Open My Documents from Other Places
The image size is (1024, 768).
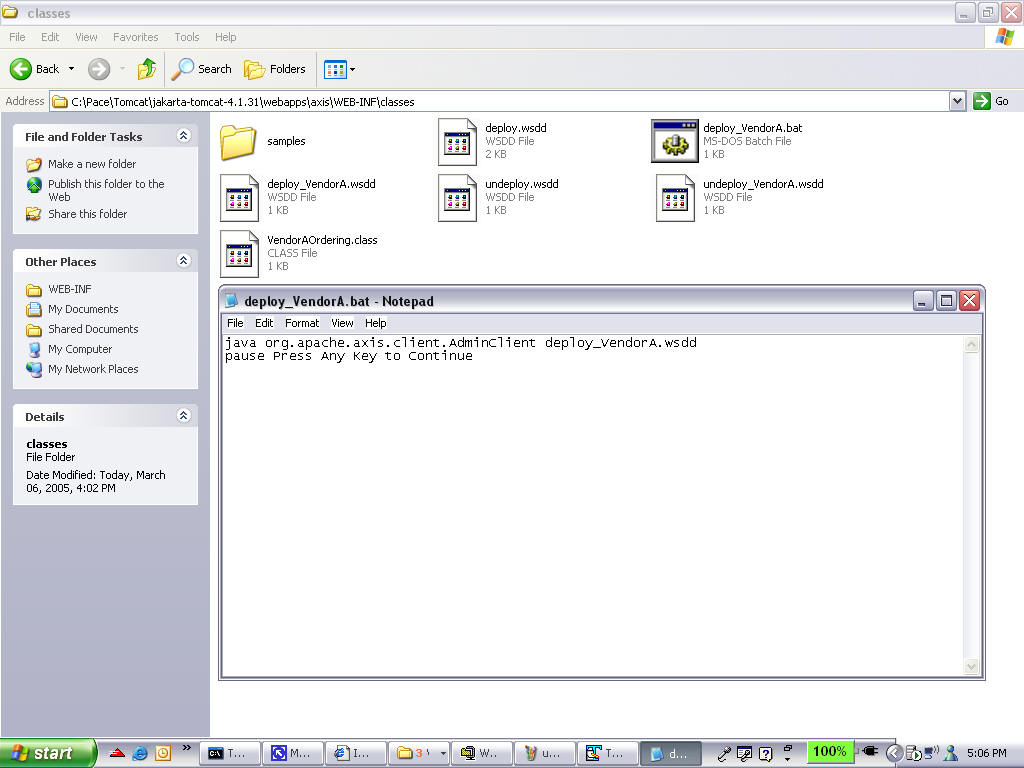(x=83, y=309)
